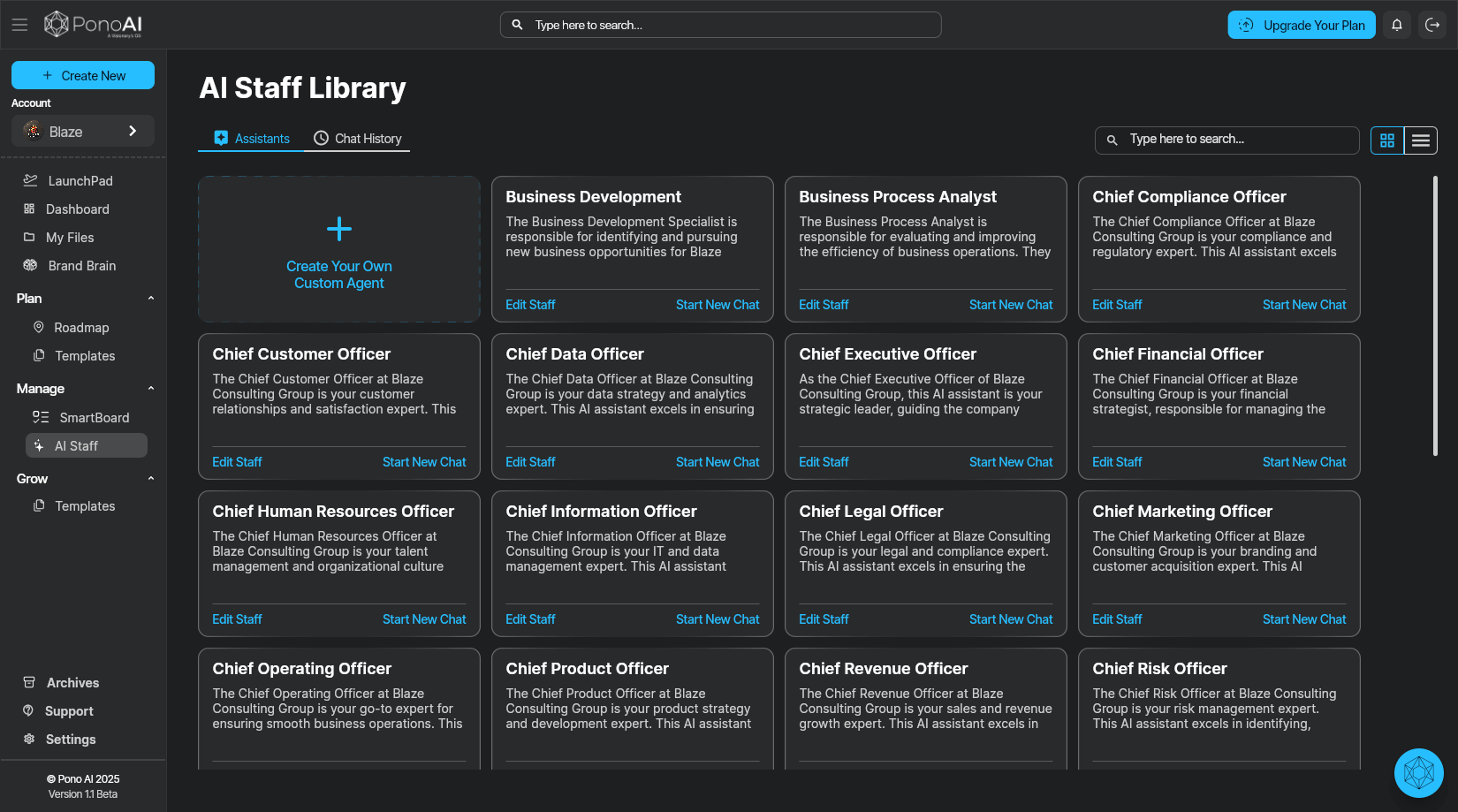
Task: Open LaunchPad from the sidebar
Action: 80,181
